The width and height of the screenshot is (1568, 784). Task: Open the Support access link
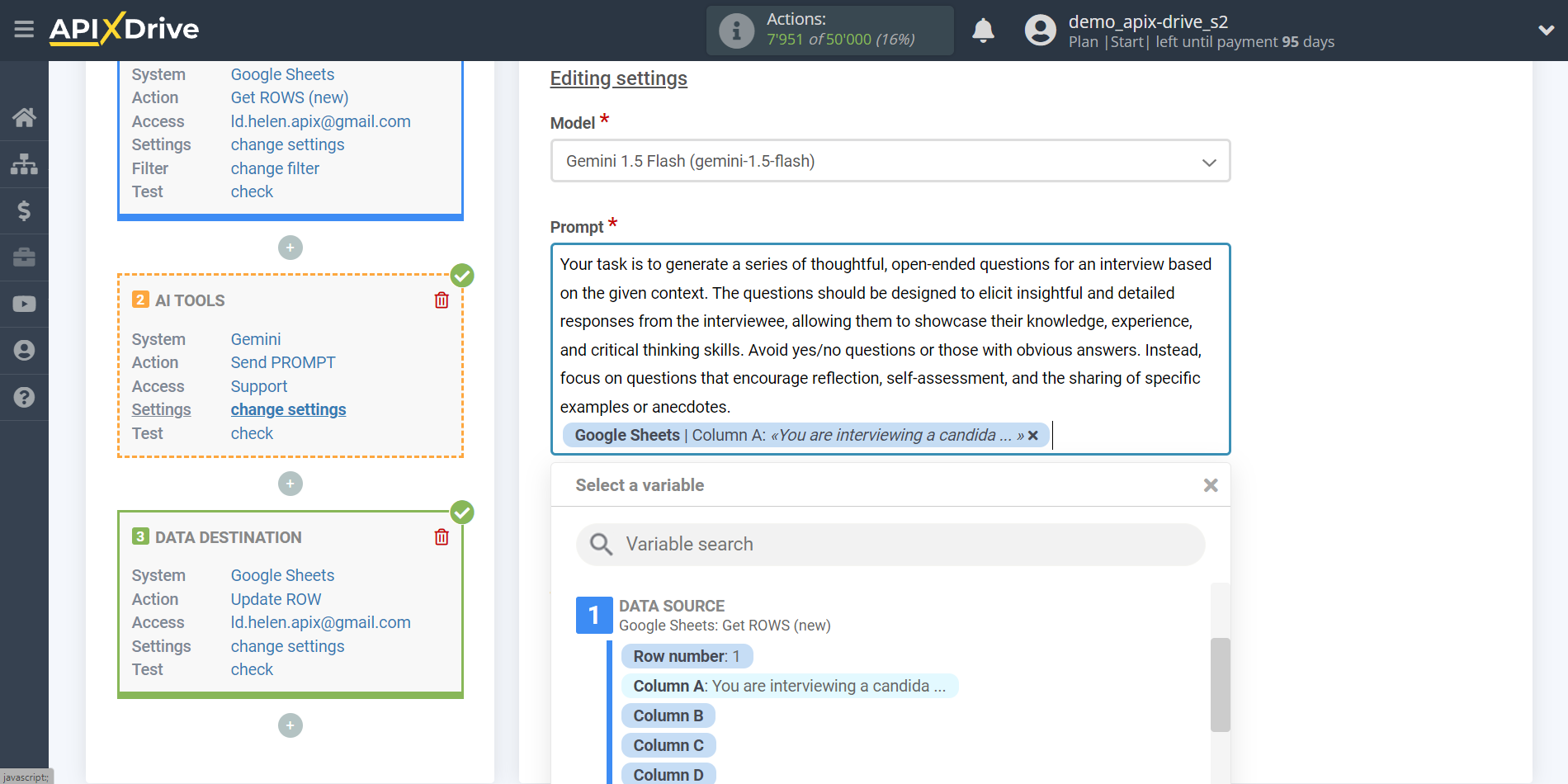point(259,386)
